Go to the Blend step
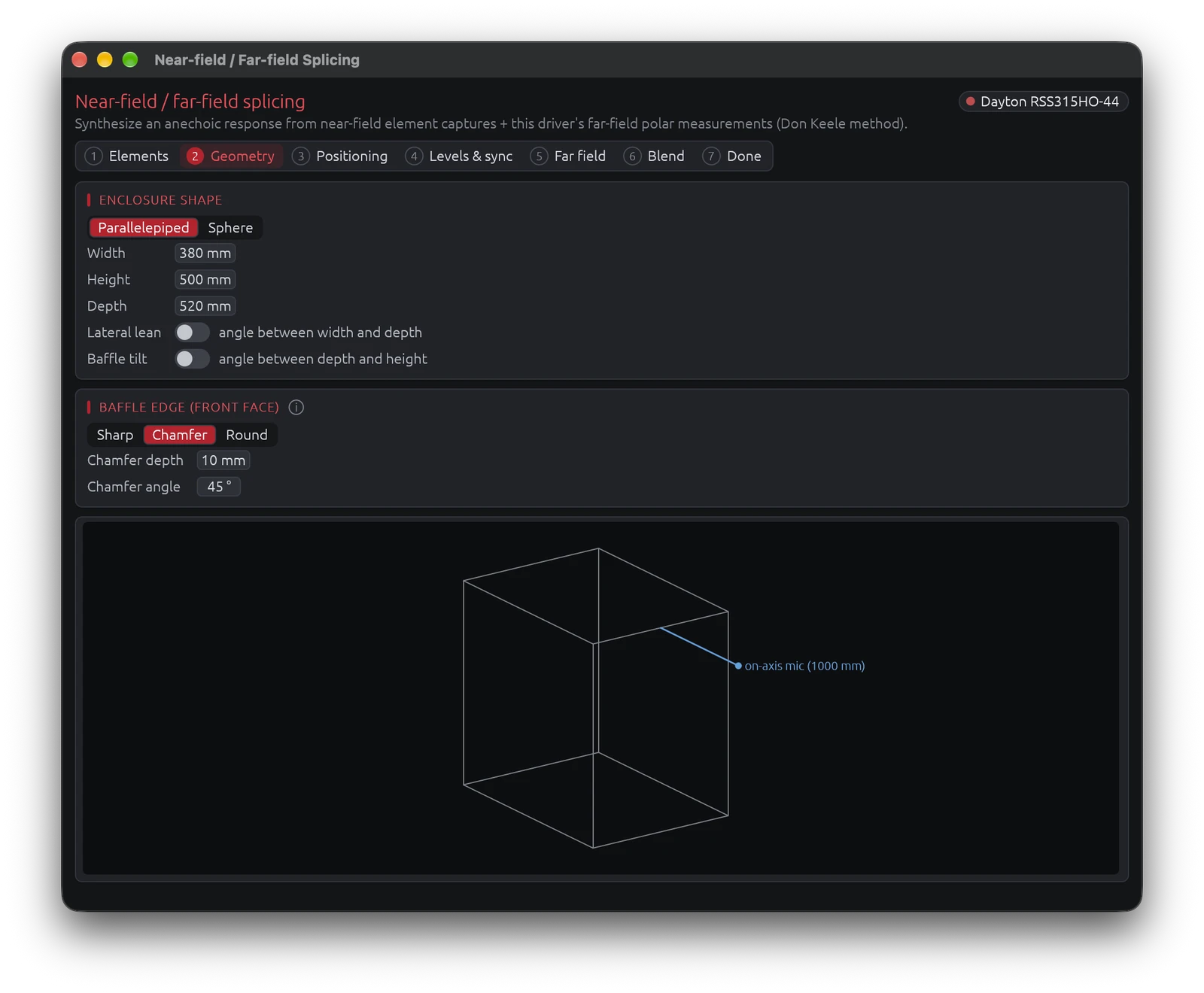 [x=655, y=156]
